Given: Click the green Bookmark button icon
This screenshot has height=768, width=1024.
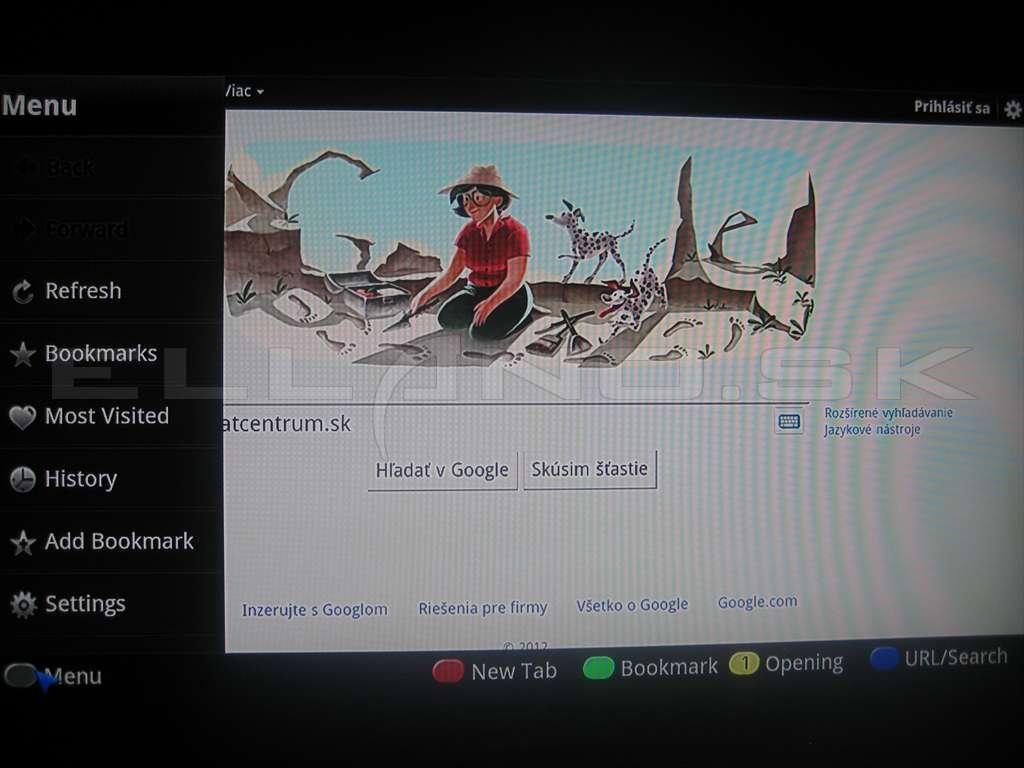Looking at the screenshot, I should (x=598, y=668).
